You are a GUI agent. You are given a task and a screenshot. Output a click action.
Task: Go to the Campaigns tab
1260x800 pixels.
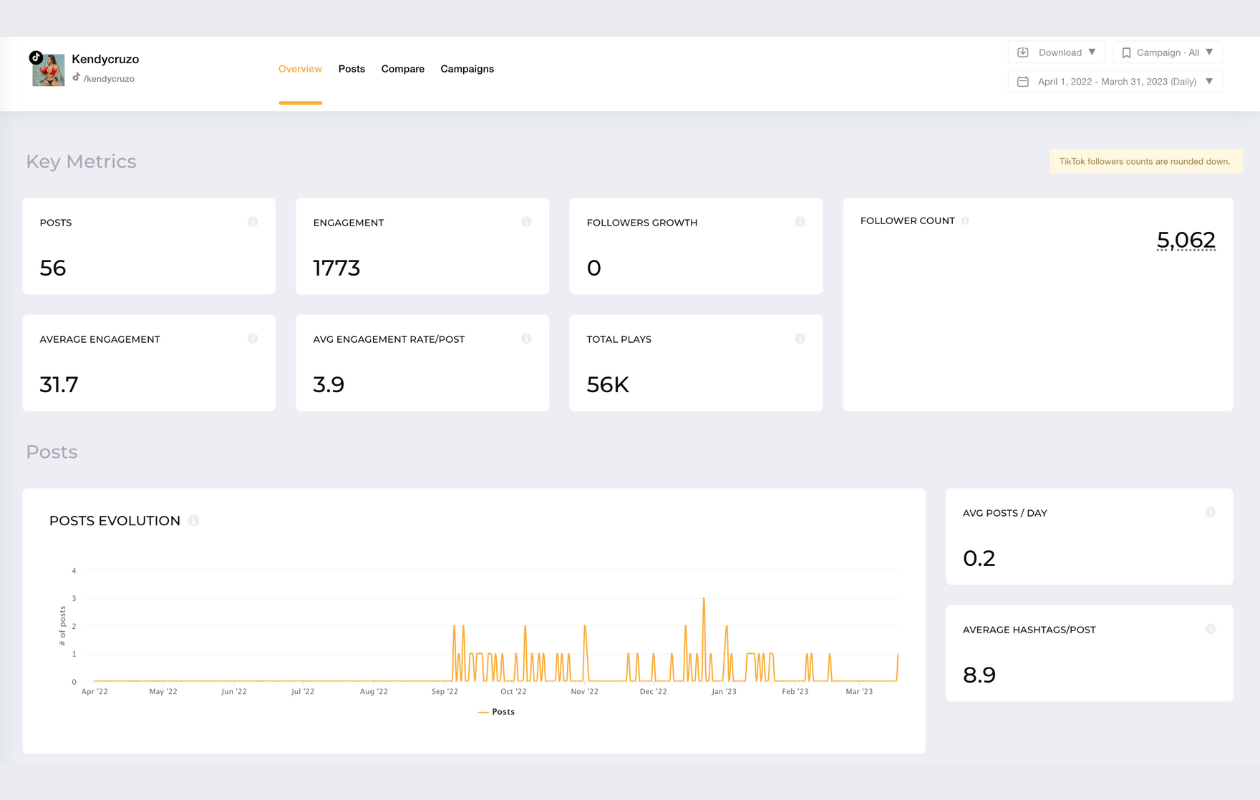467,69
